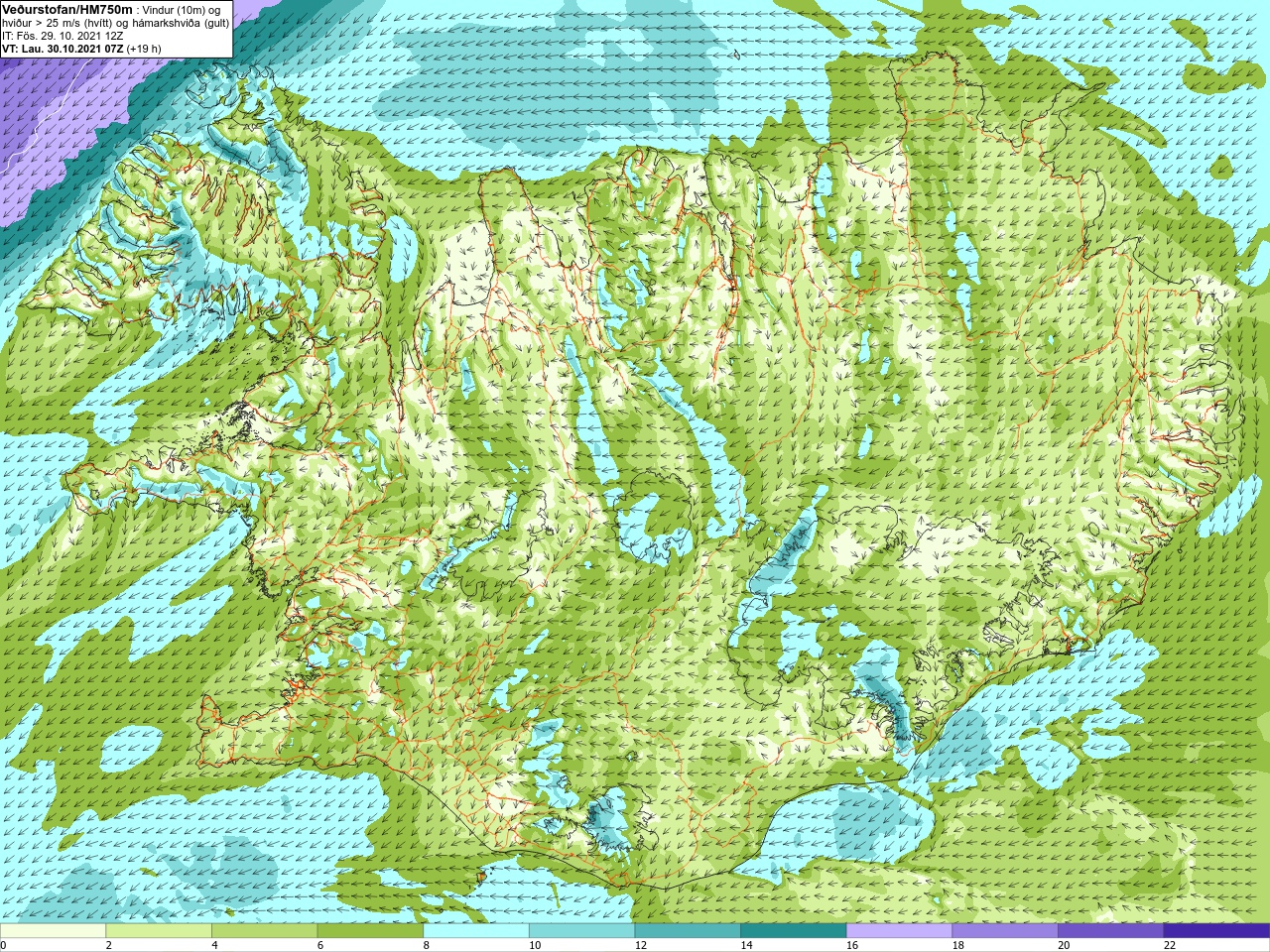
Task: Click the pale cream legend swatch for 0–2 m/s
Action: pyautogui.click(x=53, y=931)
